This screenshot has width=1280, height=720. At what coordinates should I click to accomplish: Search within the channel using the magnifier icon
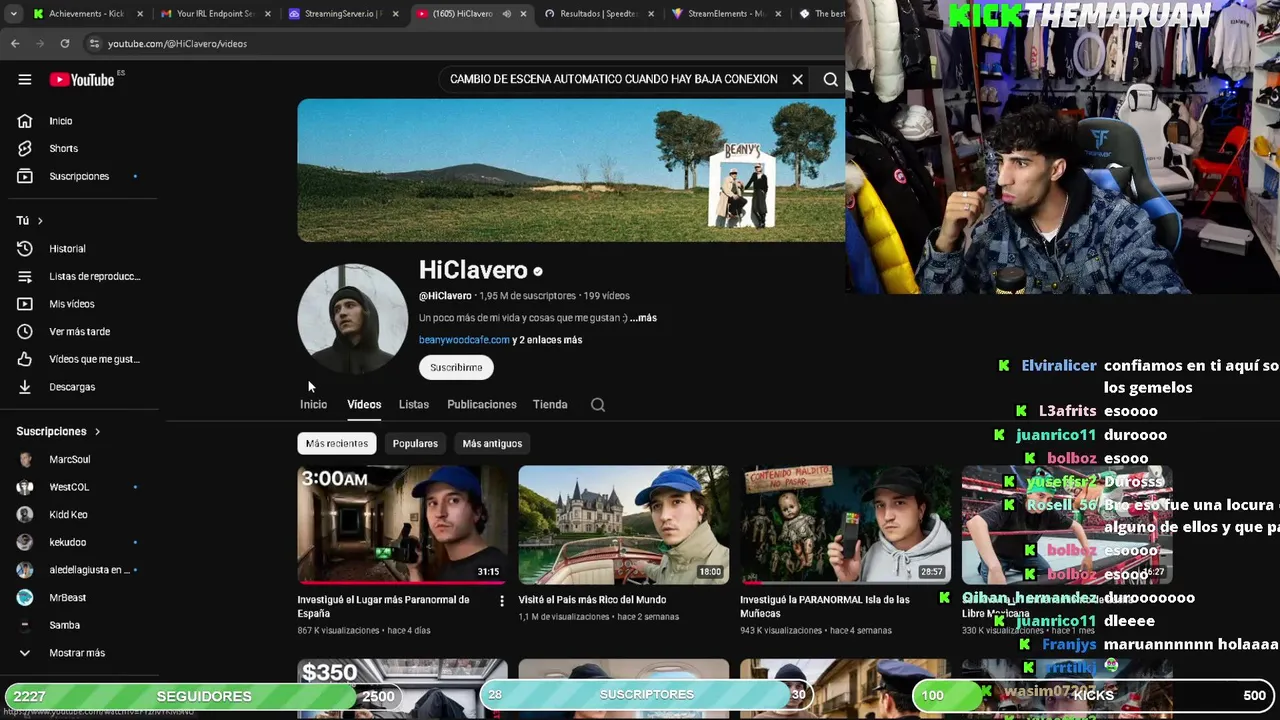coord(597,404)
